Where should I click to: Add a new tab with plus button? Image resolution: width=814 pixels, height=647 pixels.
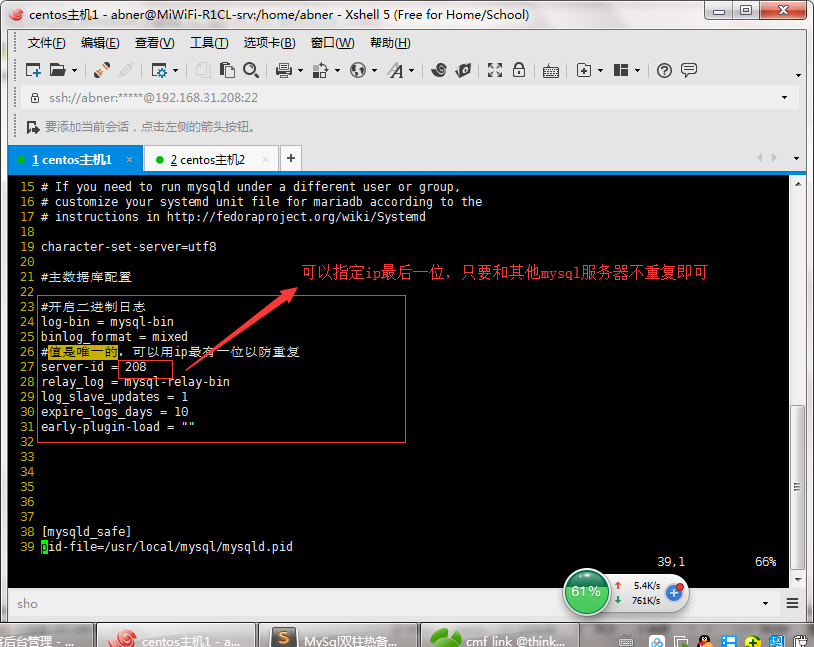coord(291,158)
